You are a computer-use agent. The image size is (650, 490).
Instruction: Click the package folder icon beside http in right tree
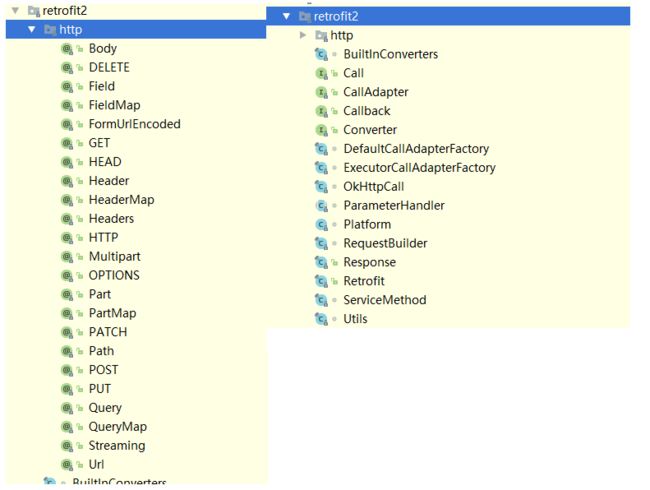(x=321, y=36)
